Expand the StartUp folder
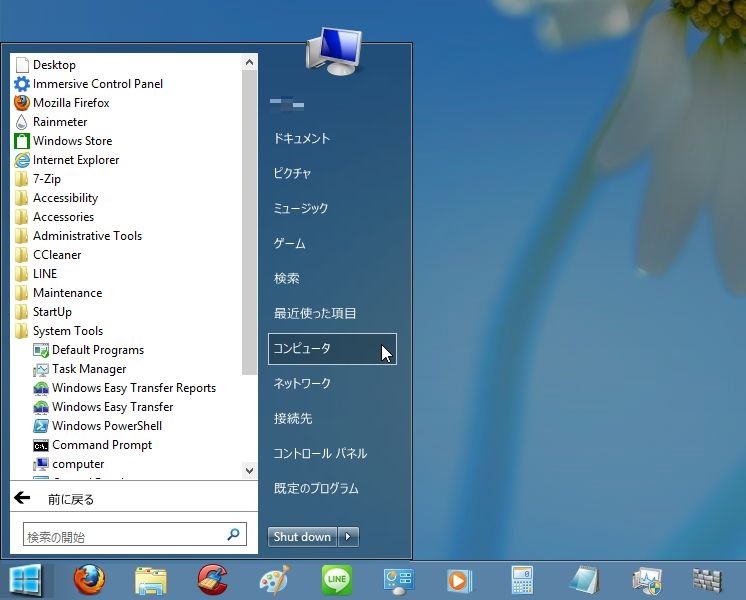The width and height of the screenshot is (746, 600). click(x=43, y=312)
